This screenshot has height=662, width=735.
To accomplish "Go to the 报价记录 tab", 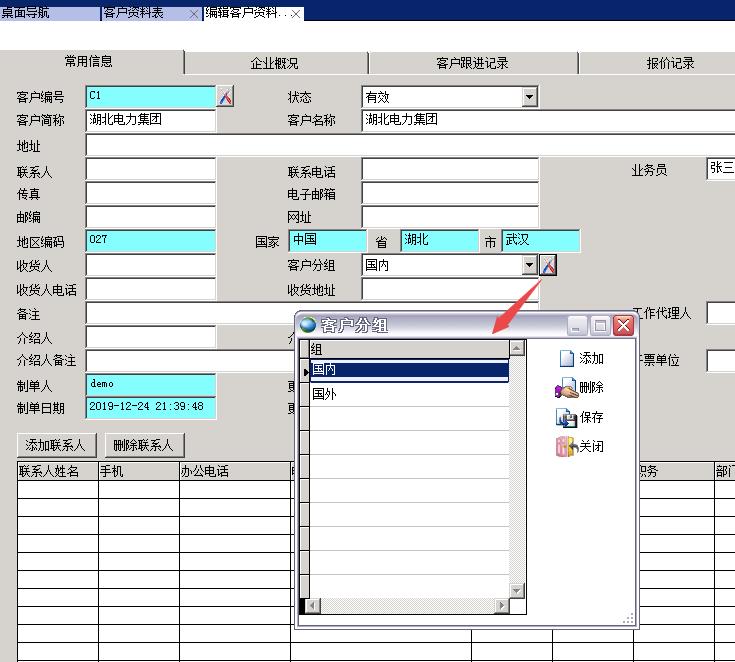I will pos(669,63).
